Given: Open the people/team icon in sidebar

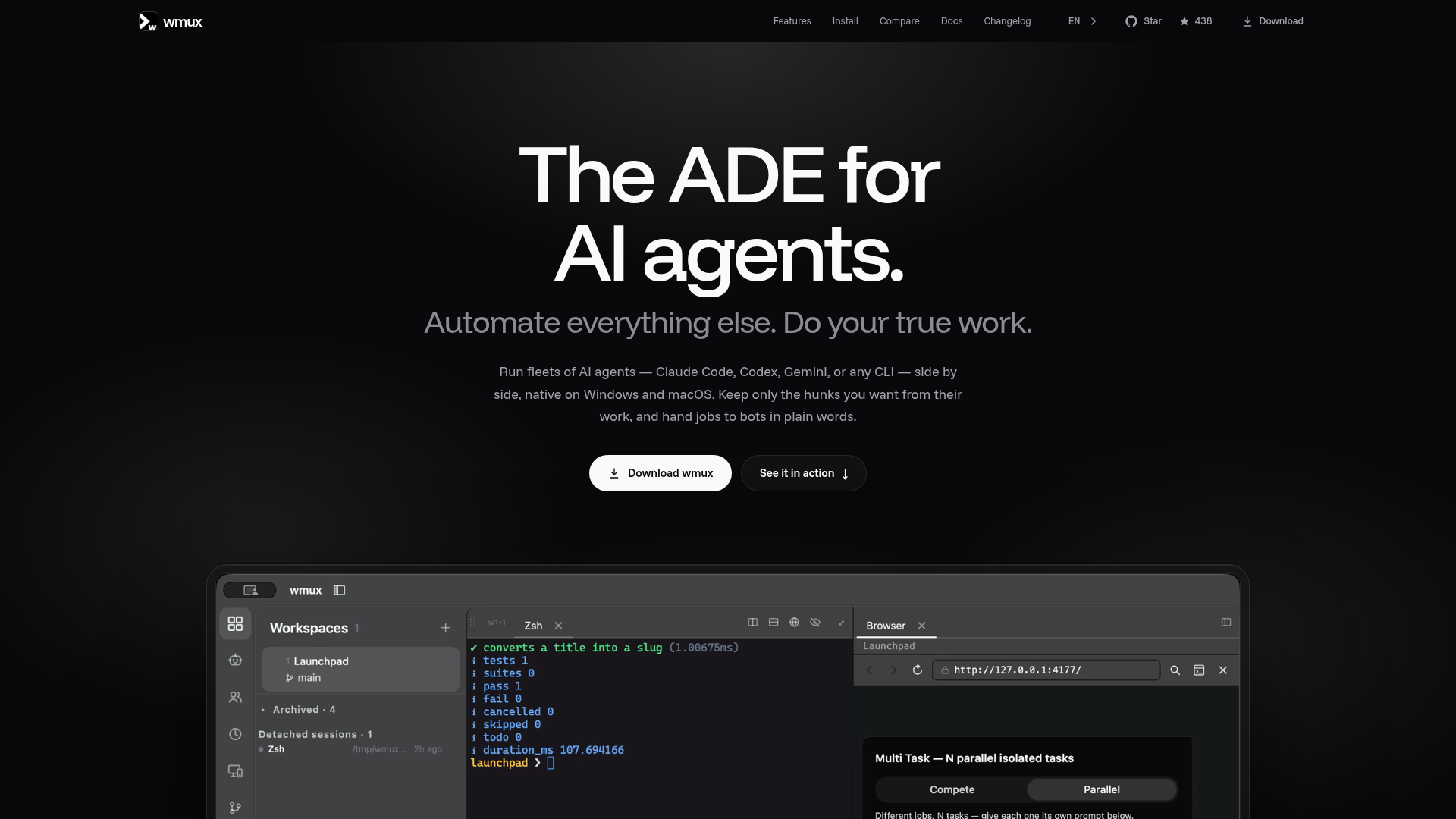Looking at the screenshot, I should (x=235, y=697).
